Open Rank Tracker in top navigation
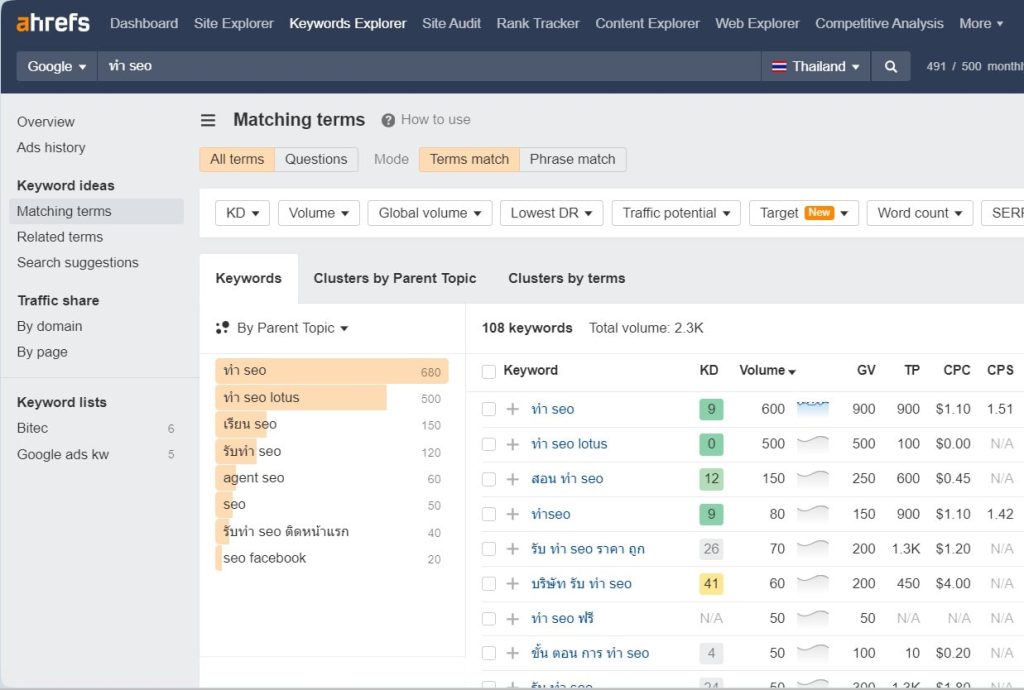This screenshot has height=690, width=1024. pyautogui.click(x=537, y=24)
